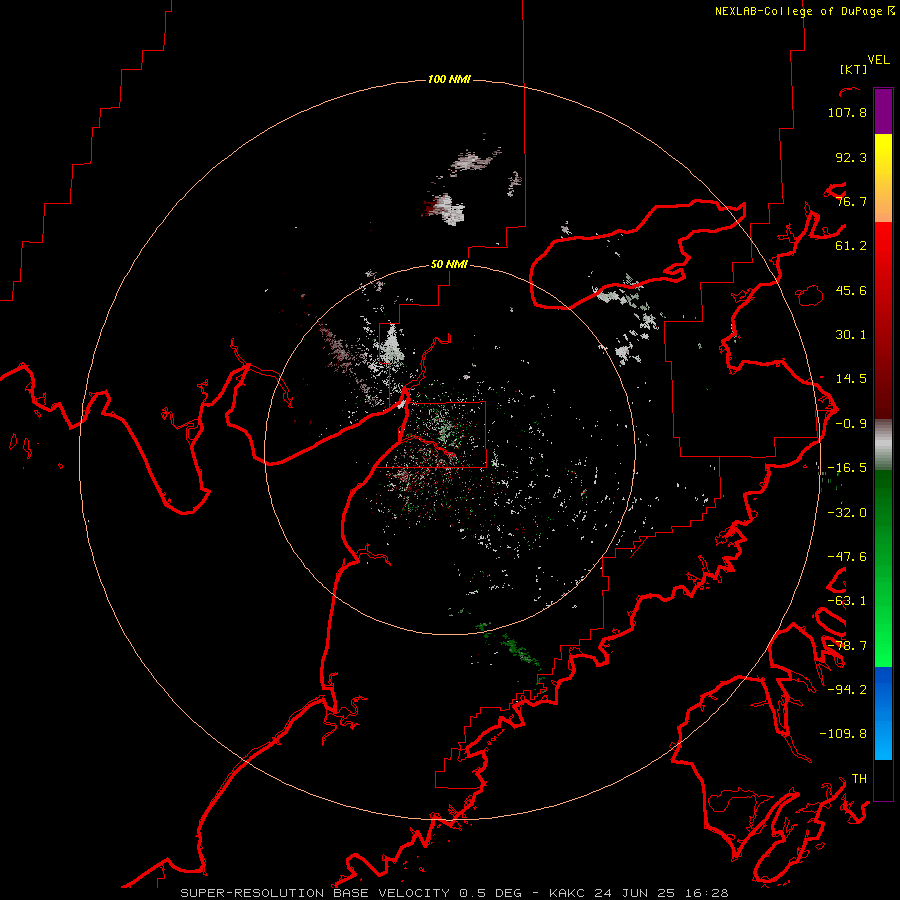Pick the blue segment of the color bar
The image size is (900, 900).
point(883,713)
